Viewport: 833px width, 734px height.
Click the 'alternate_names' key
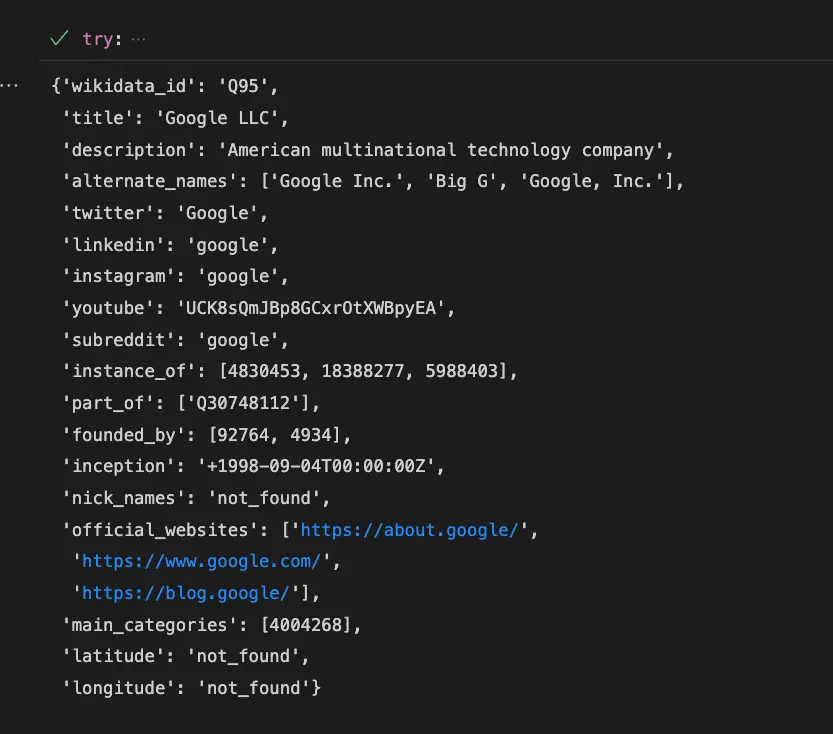pos(149,182)
